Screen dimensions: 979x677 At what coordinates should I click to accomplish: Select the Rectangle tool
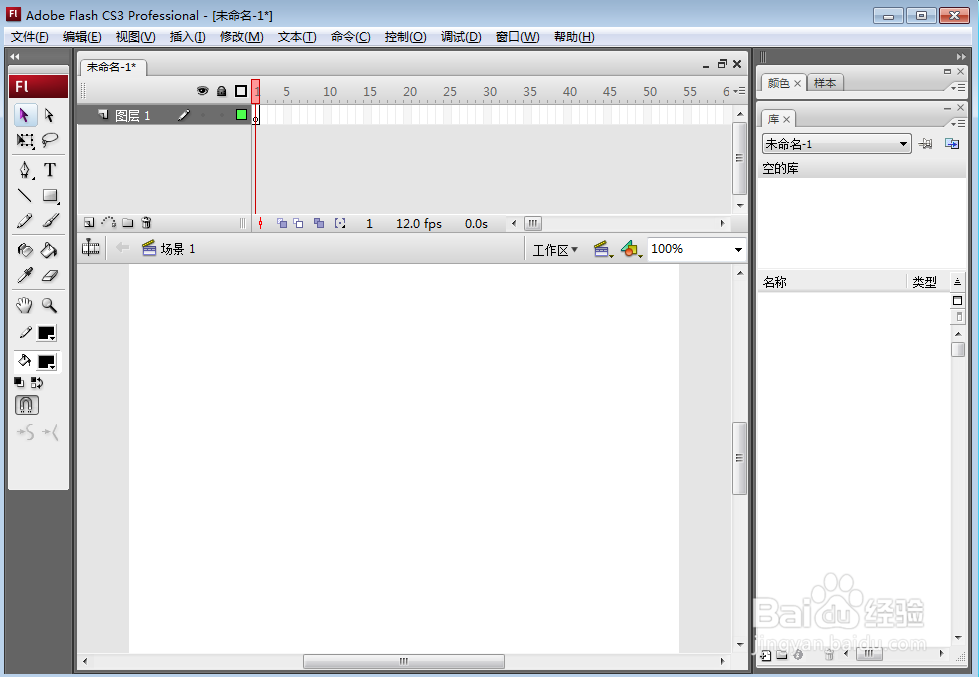(50, 195)
